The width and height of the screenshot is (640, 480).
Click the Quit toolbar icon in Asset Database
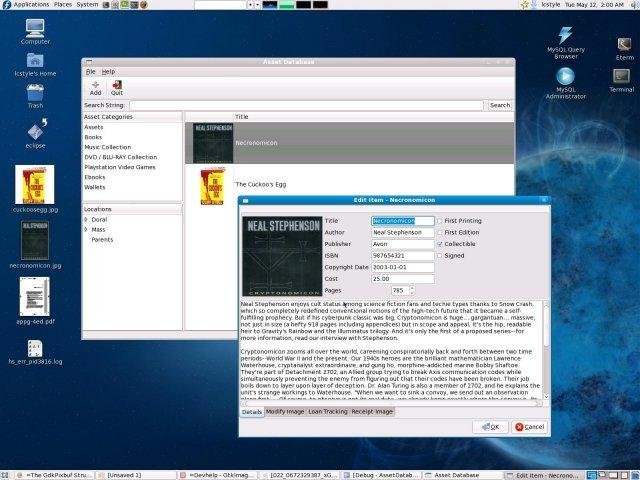[117, 87]
